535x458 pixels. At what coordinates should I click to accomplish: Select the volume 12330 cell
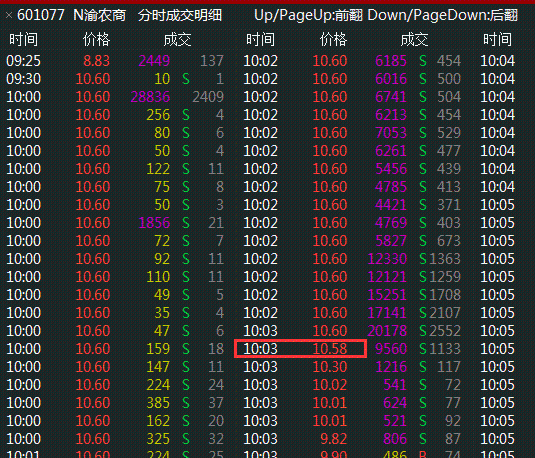(x=387, y=259)
